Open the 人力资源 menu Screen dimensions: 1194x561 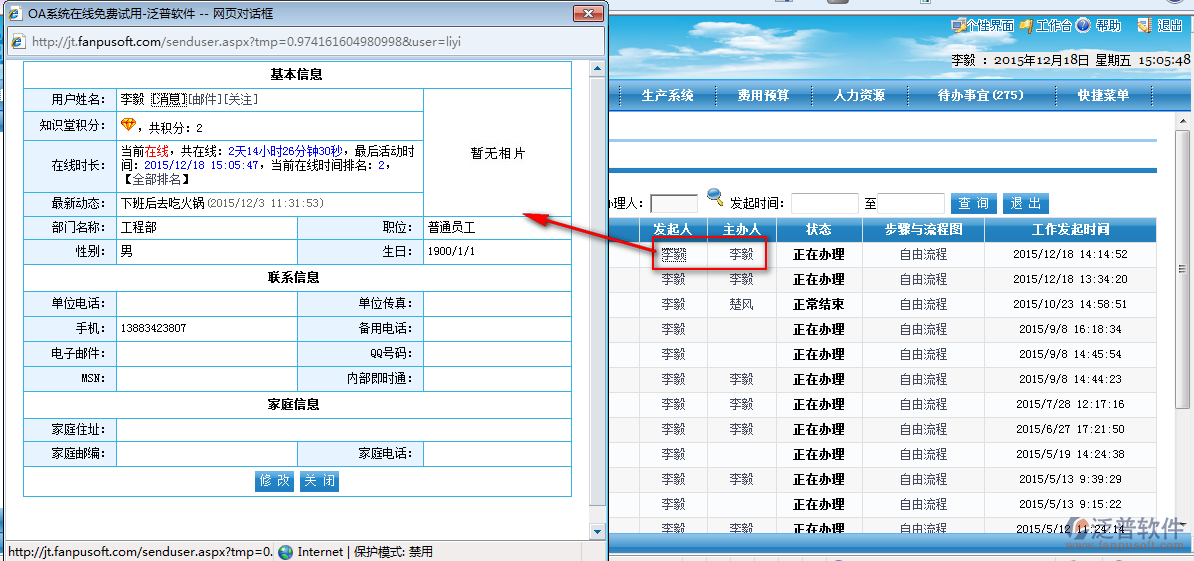pos(859,96)
